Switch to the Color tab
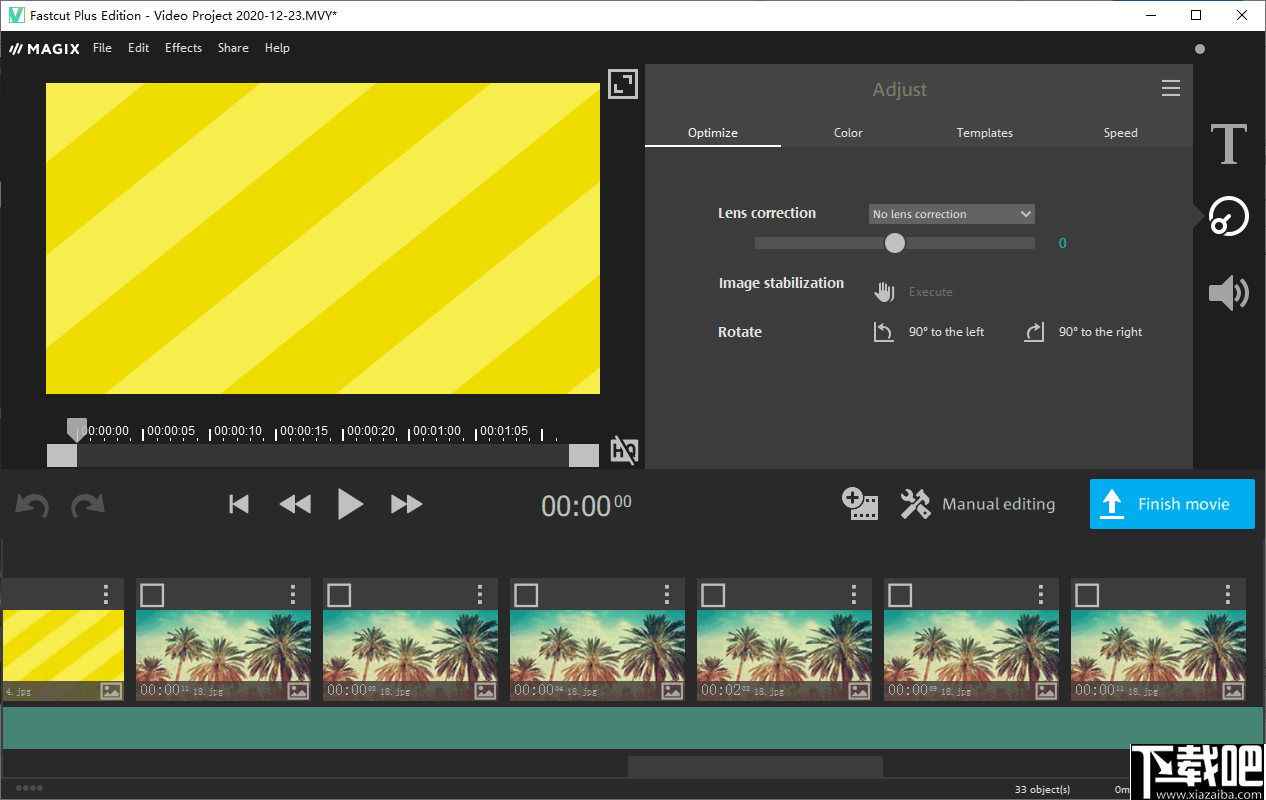This screenshot has width=1266, height=800. [848, 132]
